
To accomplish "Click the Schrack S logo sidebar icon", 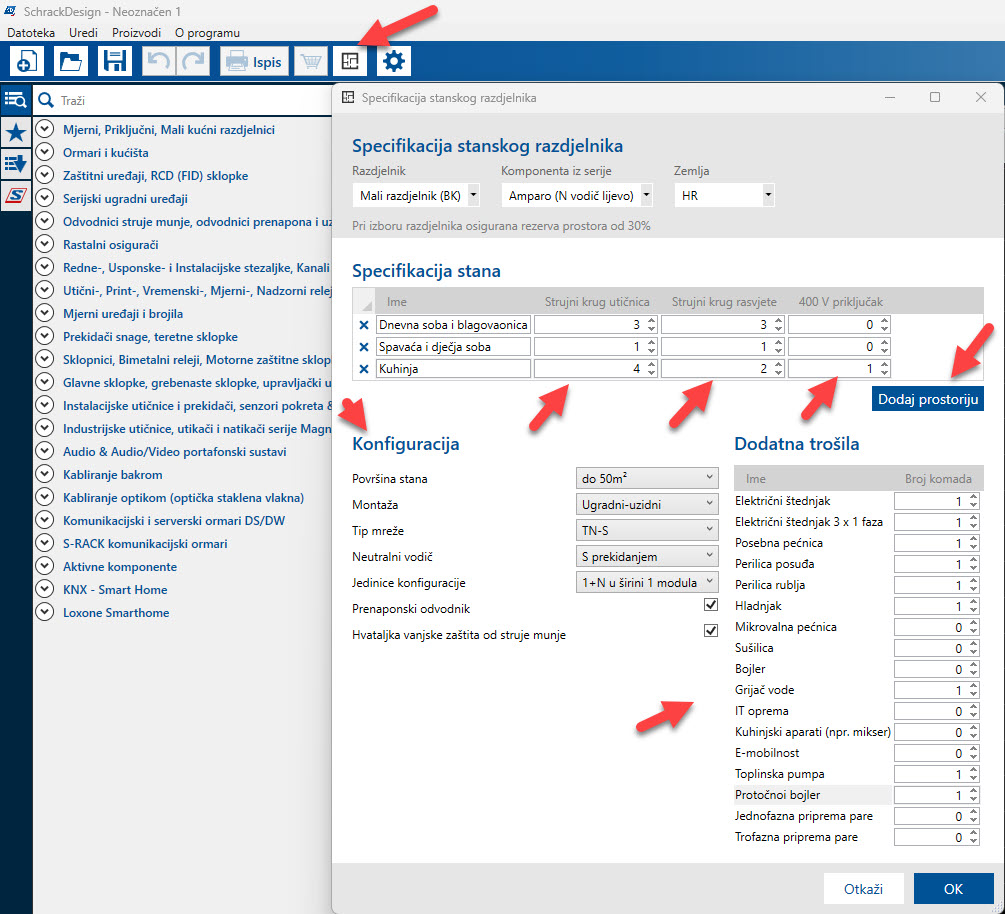I will (x=16, y=194).
